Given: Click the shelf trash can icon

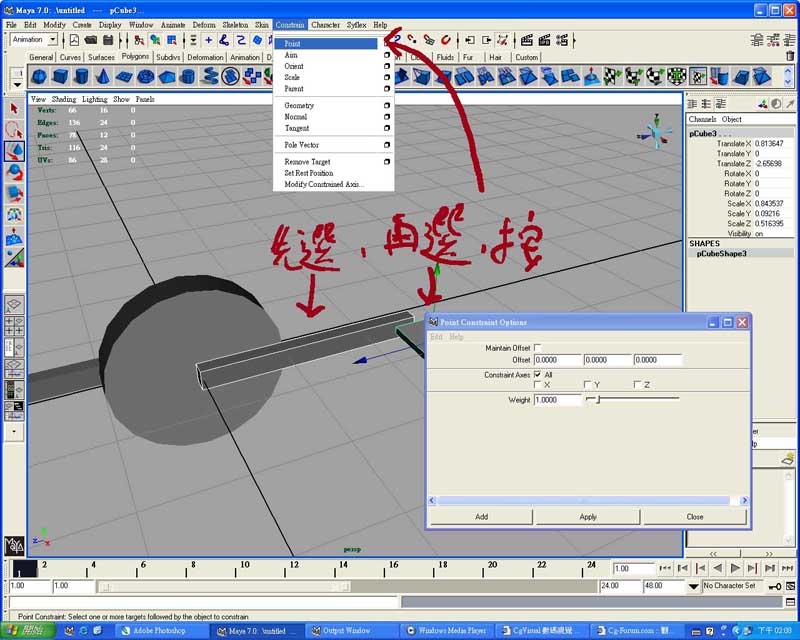Looking at the screenshot, I should pos(790,56).
